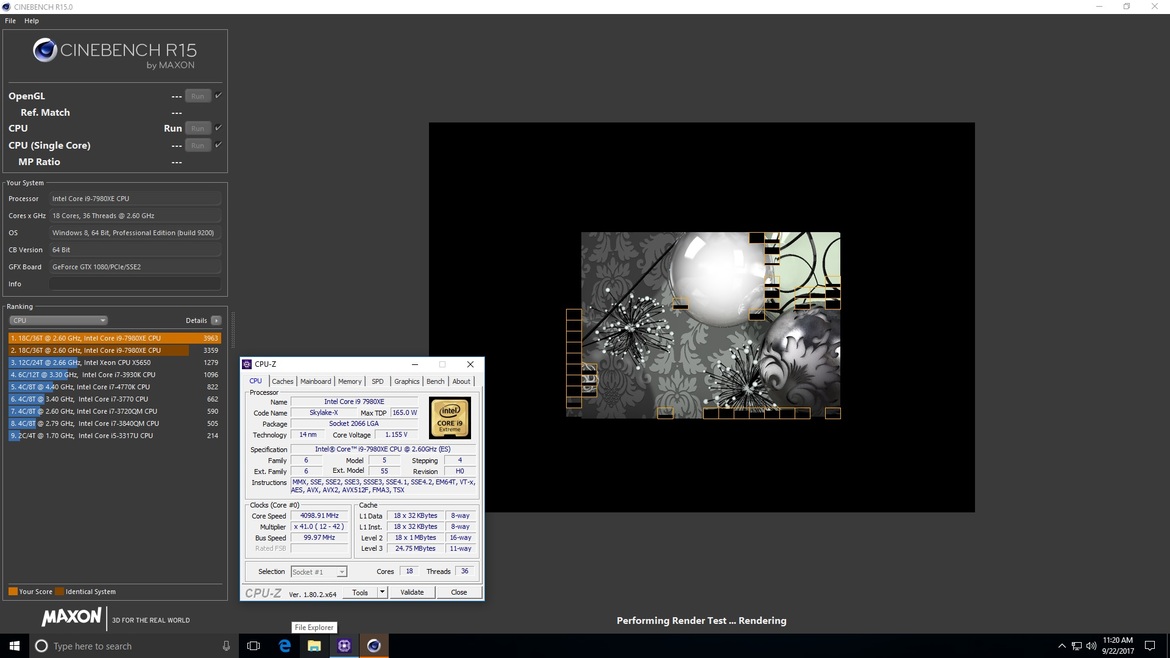Screen dimensions: 1170x658
Task: Click the volume speaker tray icon
Action: [1091, 646]
